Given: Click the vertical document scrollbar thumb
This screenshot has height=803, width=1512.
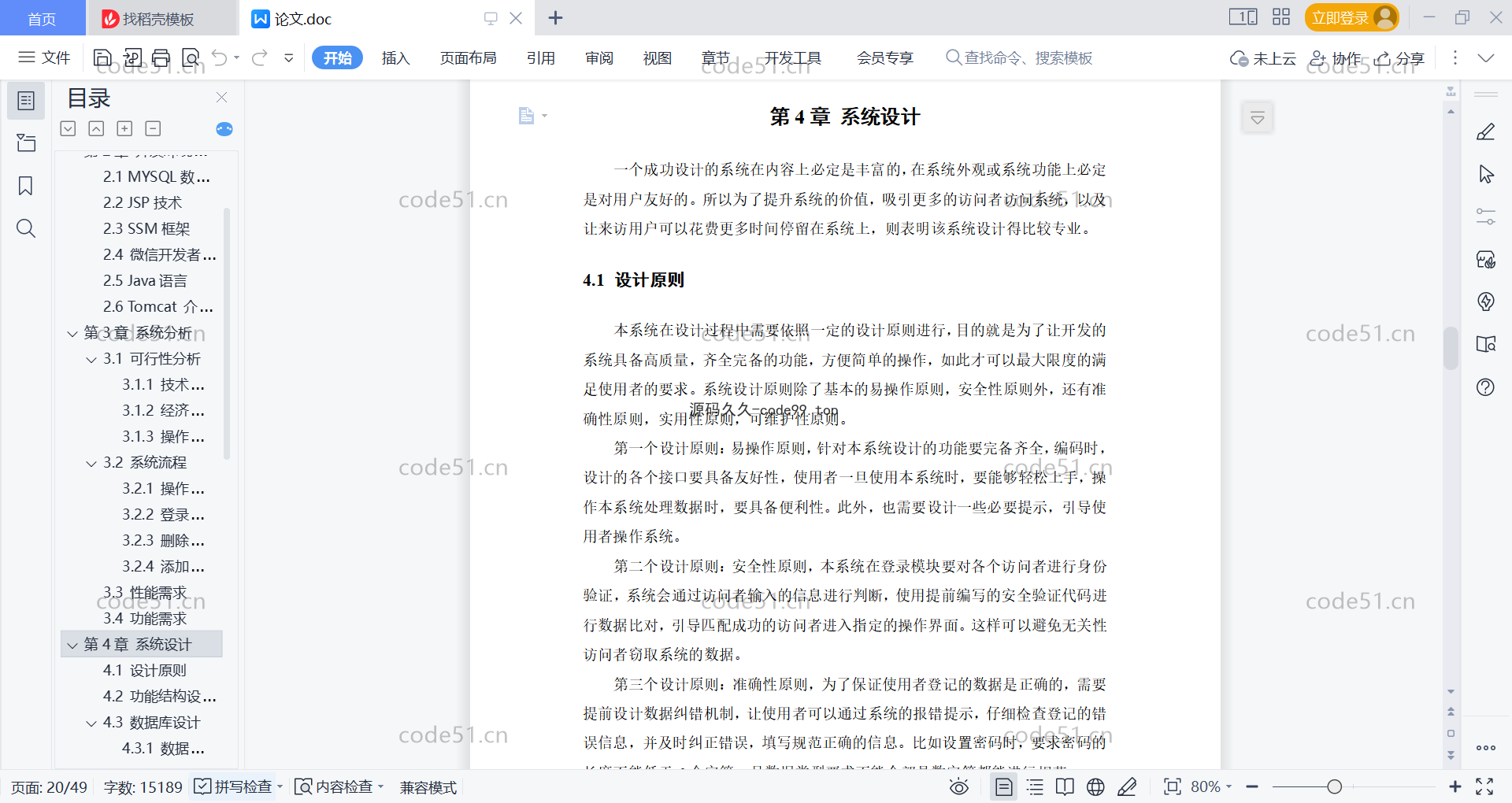Looking at the screenshot, I should [1451, 348].
